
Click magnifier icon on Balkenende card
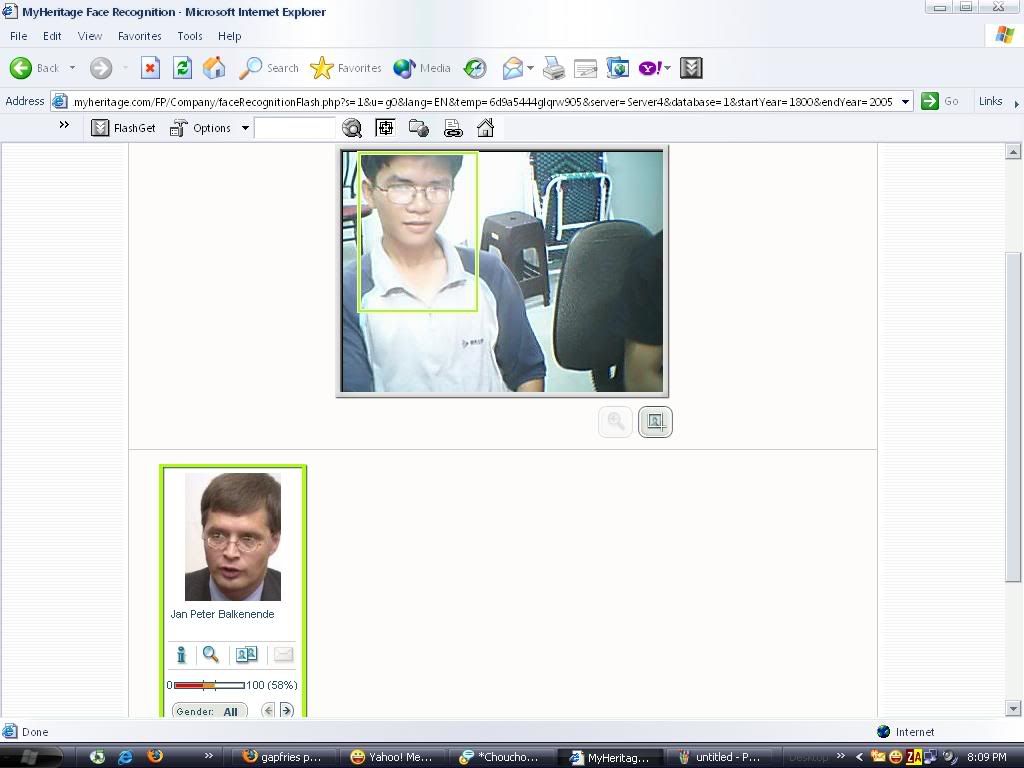tap(210, 654)
